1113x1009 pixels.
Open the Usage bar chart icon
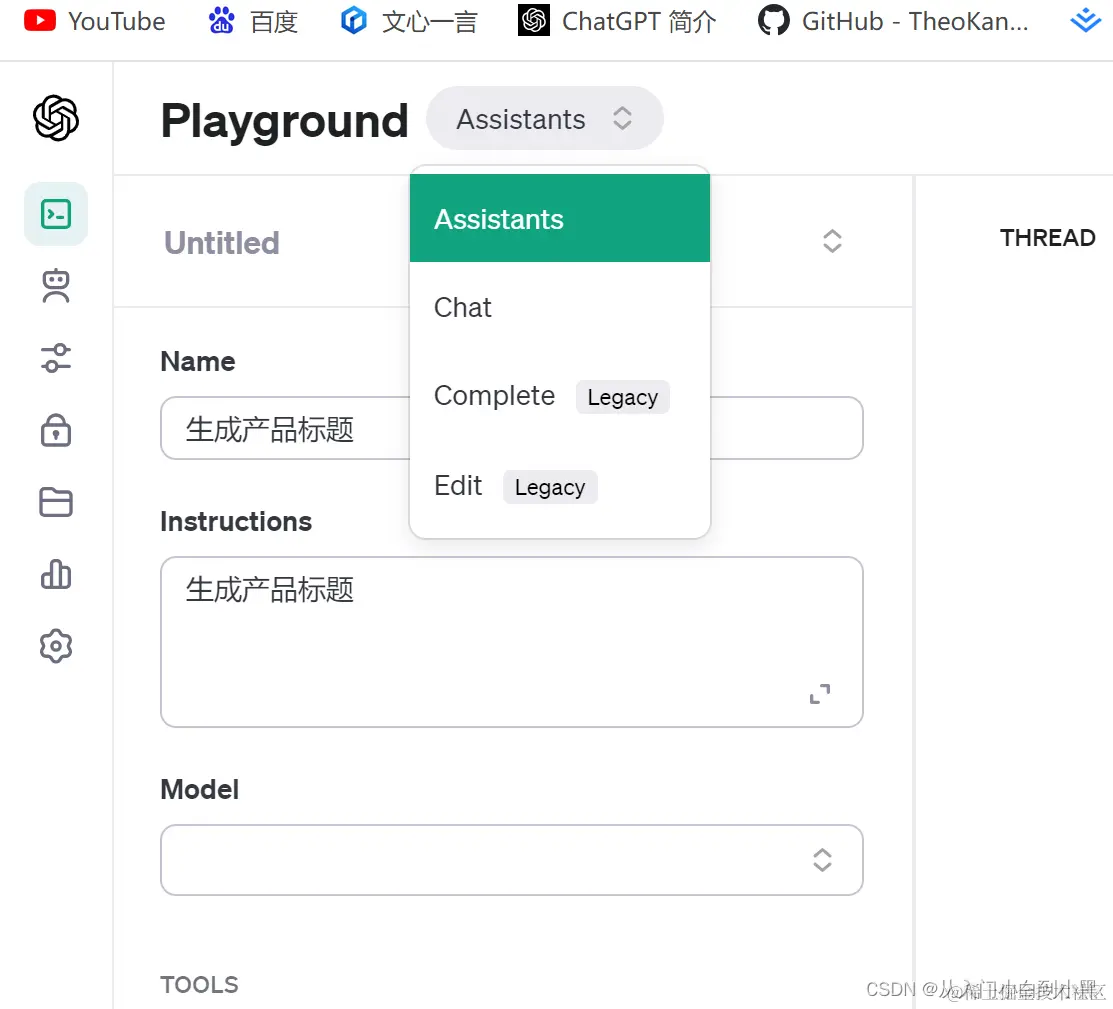click(x=56, y=574)
